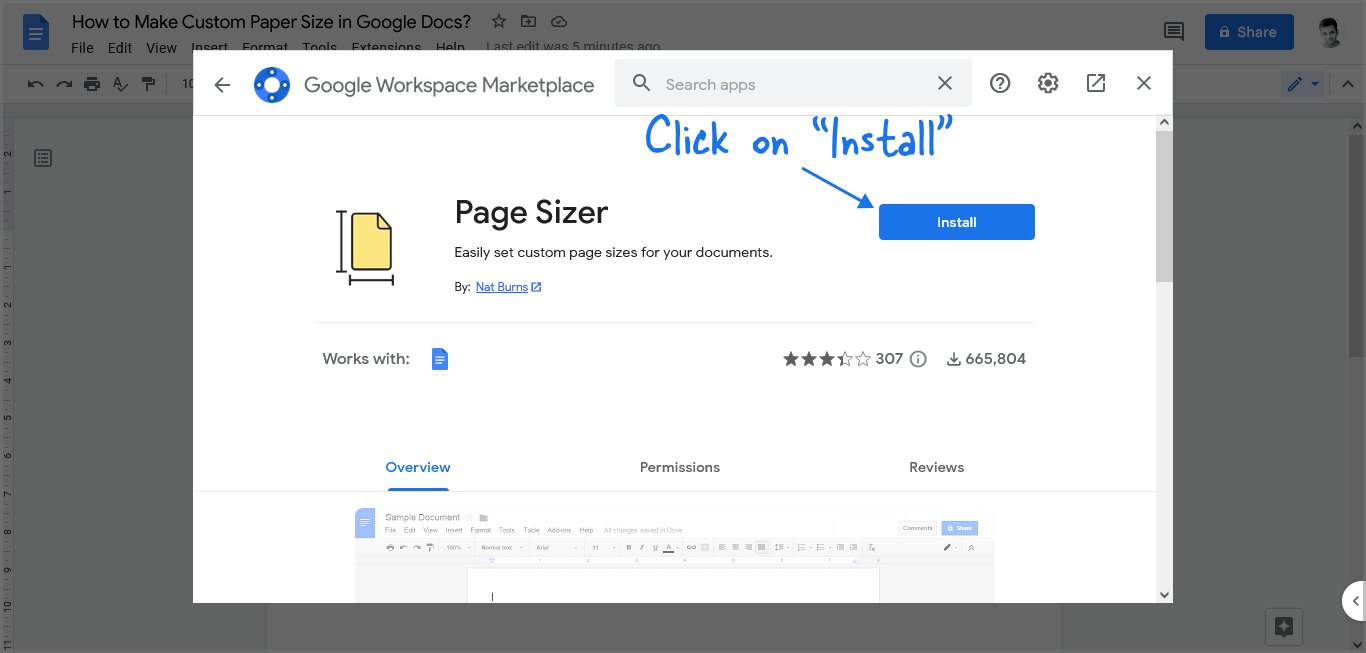
Task: Open Google Workspace Marketplace settings gear
Action: (1047, 83)
